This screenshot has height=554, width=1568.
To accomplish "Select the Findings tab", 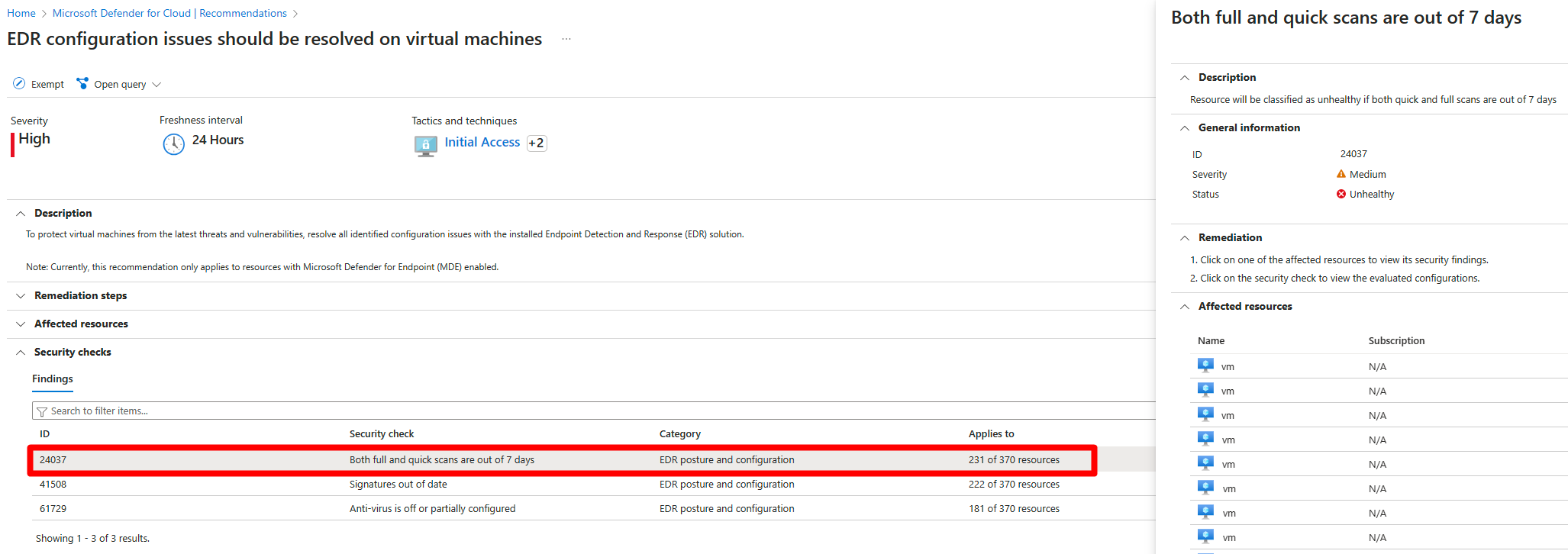I will pyautogui.click(x=53, y=379).
